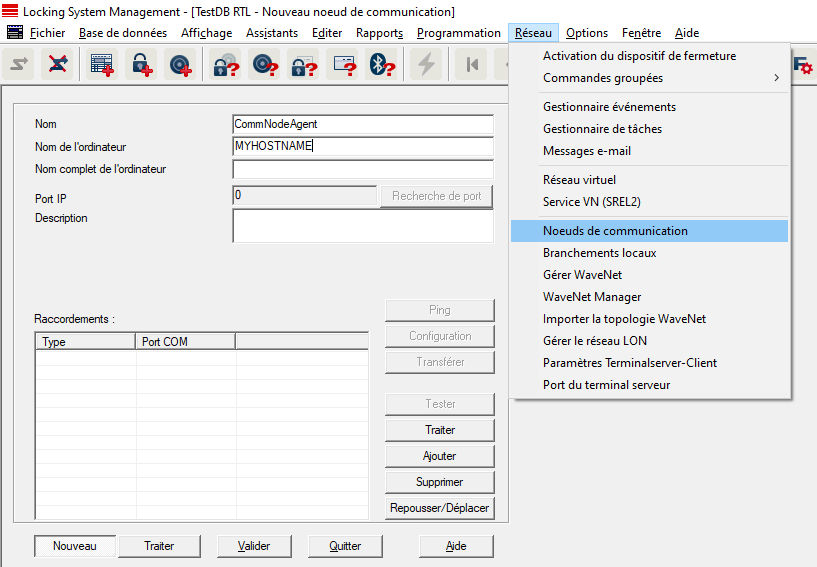Click the read card icon with question mark
The image size is (817, 567).
(x=343, y=65)
